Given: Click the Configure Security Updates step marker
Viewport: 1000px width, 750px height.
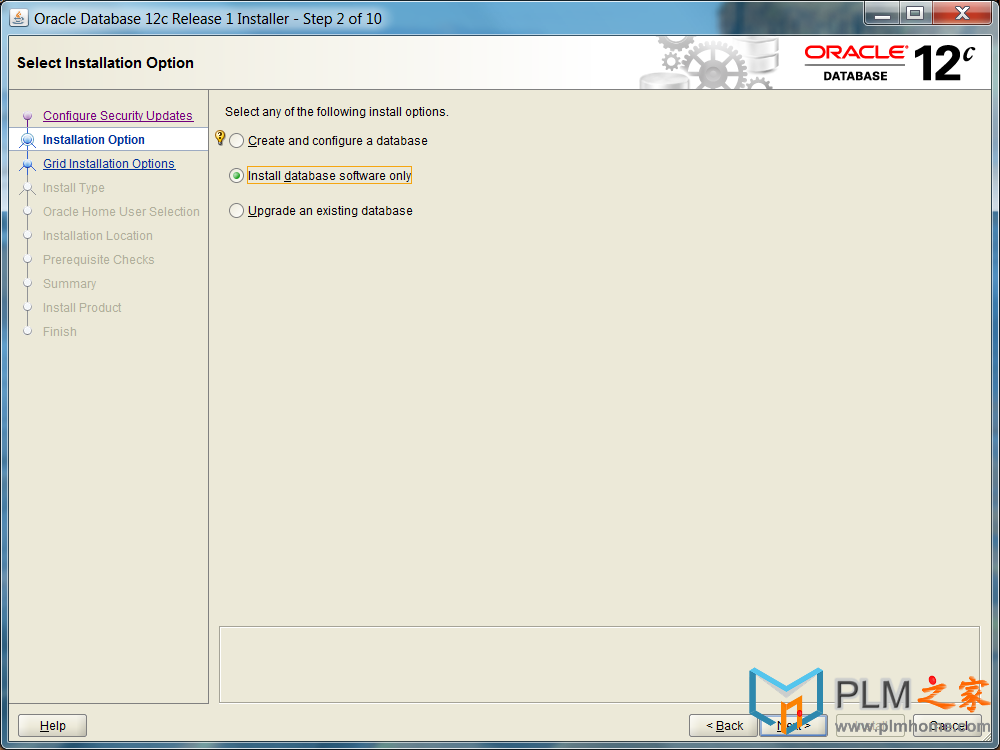Looking at the screenshot, I should (x=27, y=116).
